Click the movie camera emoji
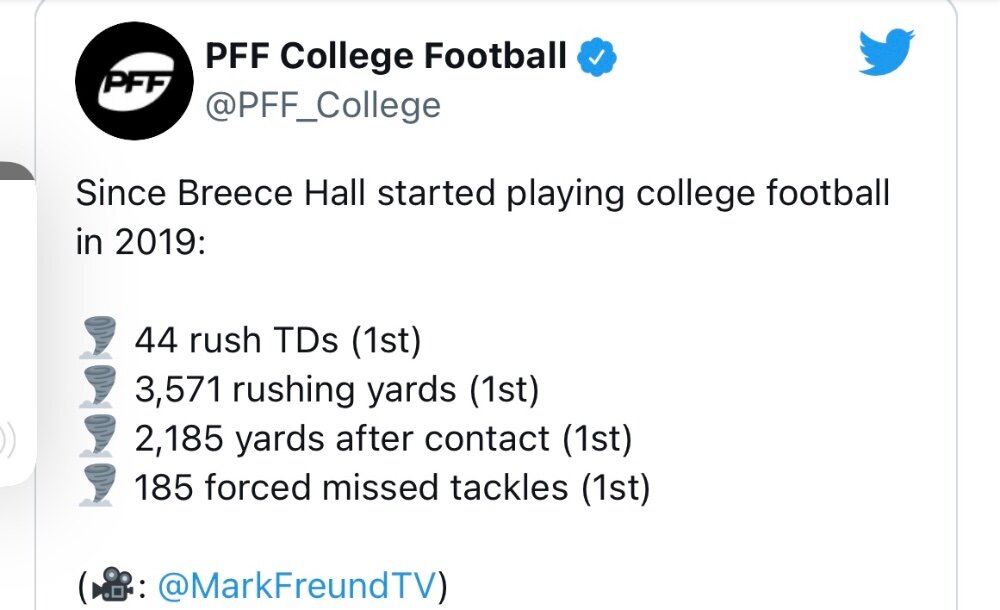The height and width of the screenshot is (610, 1000). [112, 583]
